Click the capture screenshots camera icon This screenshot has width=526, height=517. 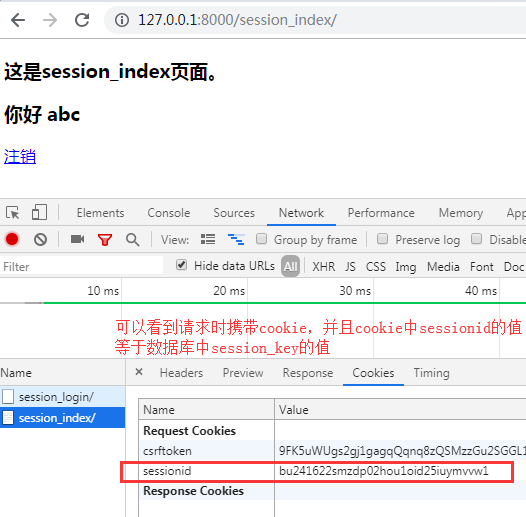coord(77,239)
